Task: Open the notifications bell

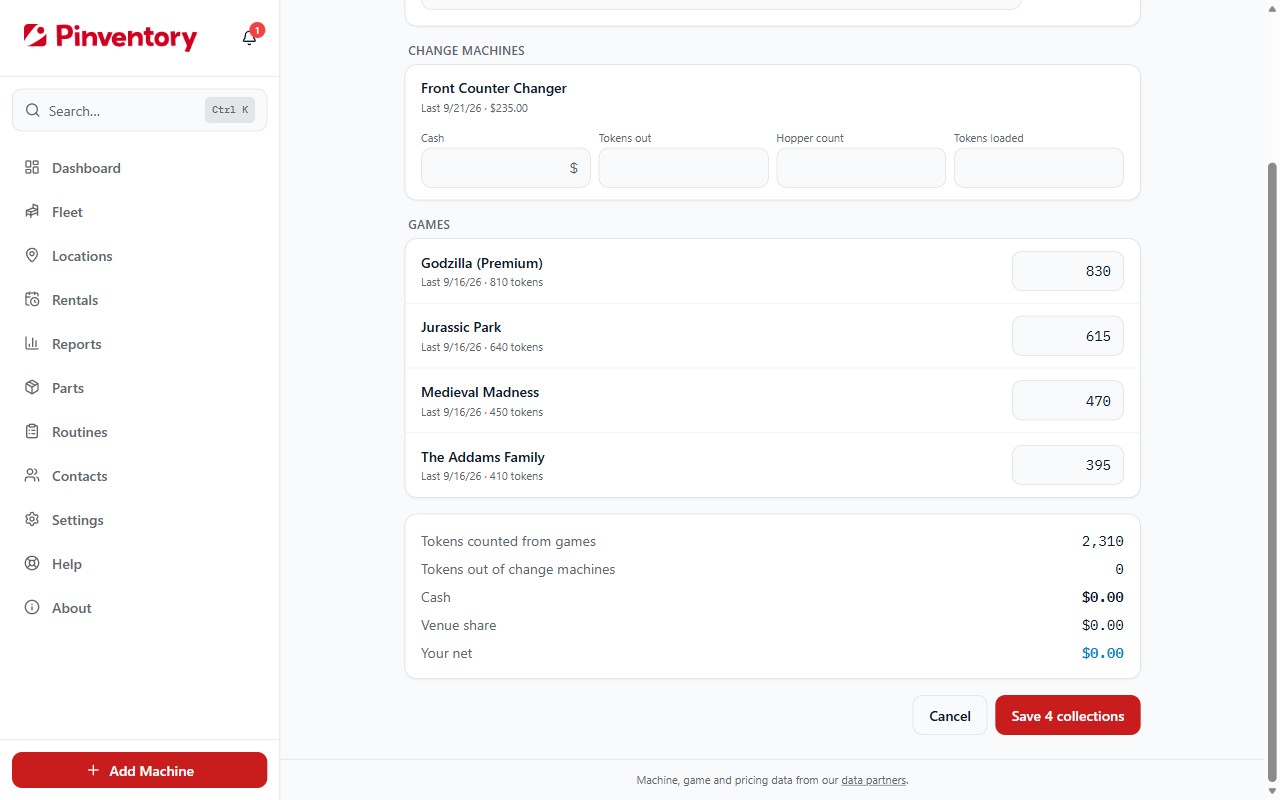Action: [250, 38]
